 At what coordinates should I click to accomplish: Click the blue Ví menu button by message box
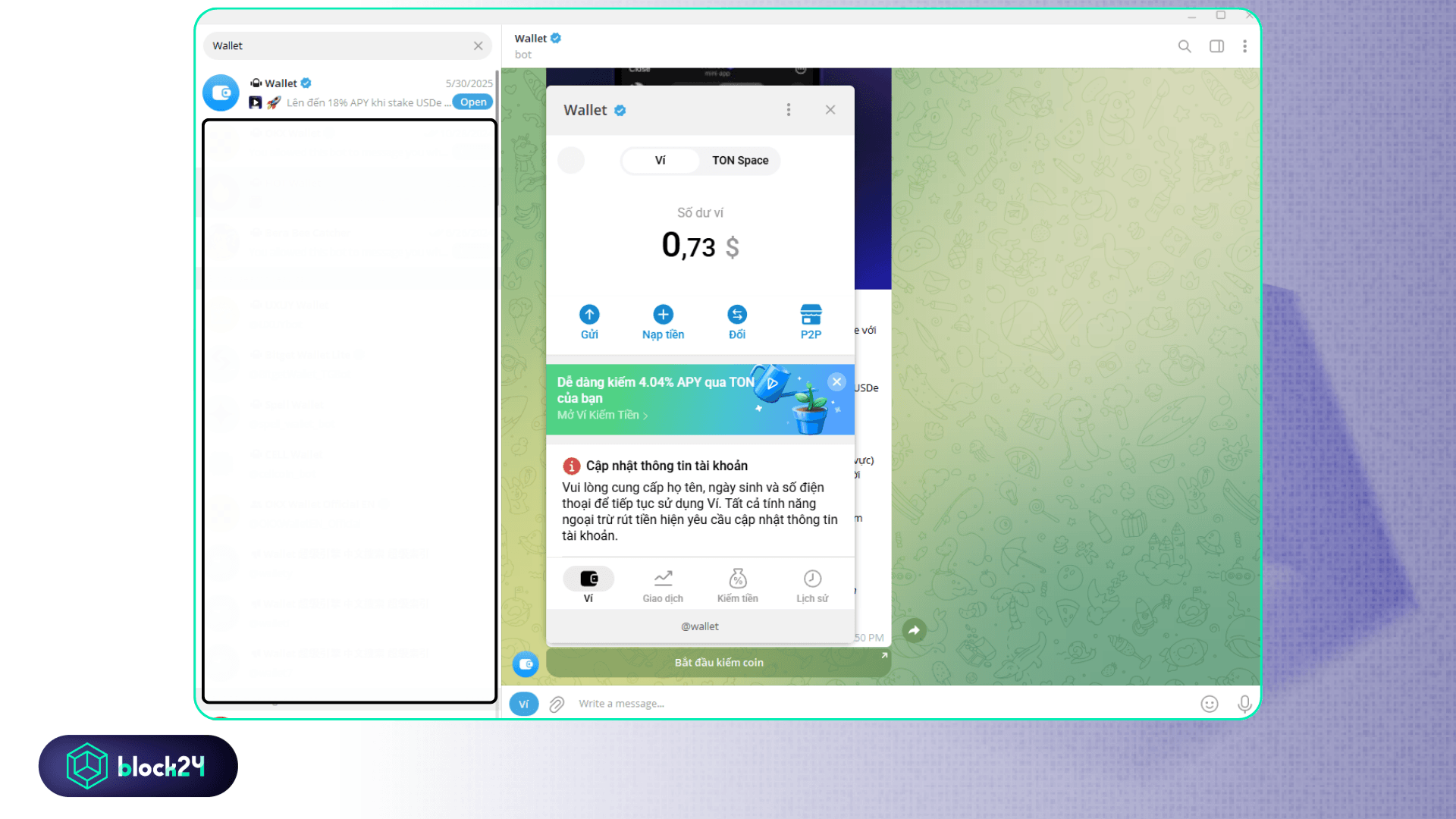[523, 704]
